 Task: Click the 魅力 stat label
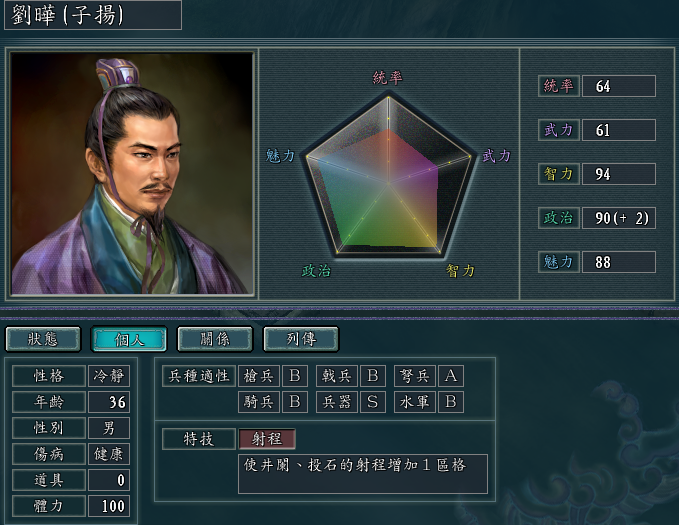click(559, 262)
